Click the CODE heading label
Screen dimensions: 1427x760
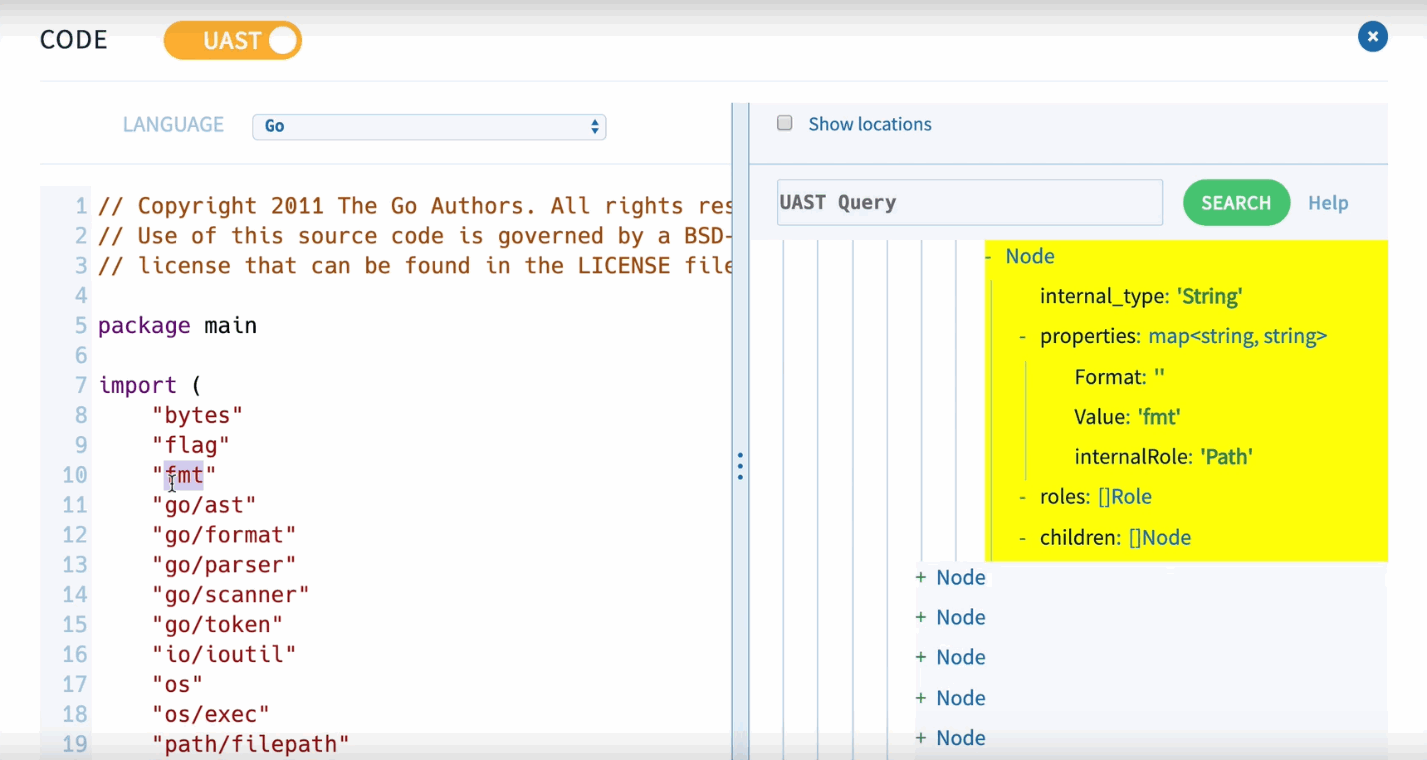[x=74, y=40]
